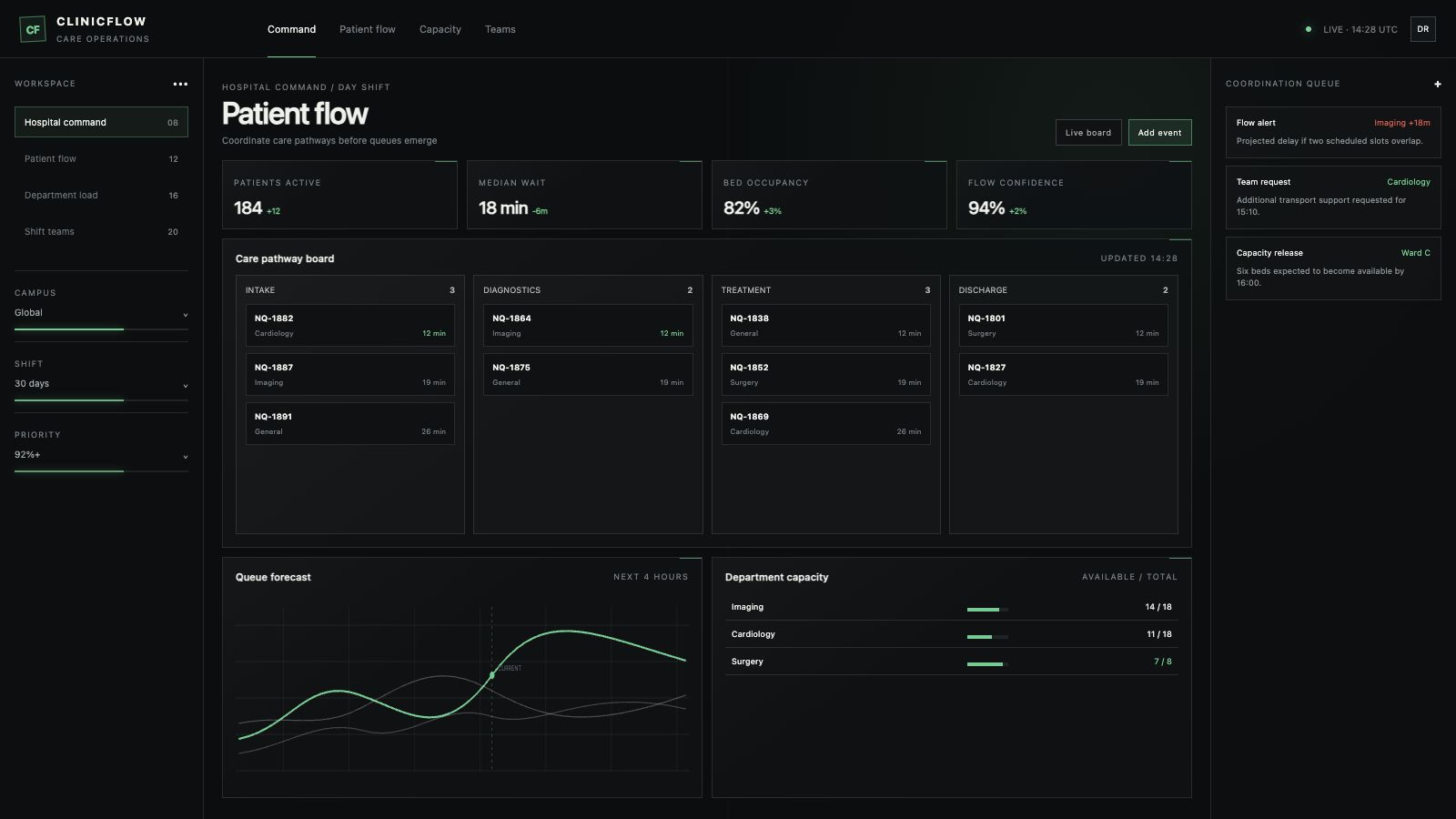This screenshot has height=819, width=1456.
Task: Click the plus icon in Coordination Queue
Action: pos(1437,84)
